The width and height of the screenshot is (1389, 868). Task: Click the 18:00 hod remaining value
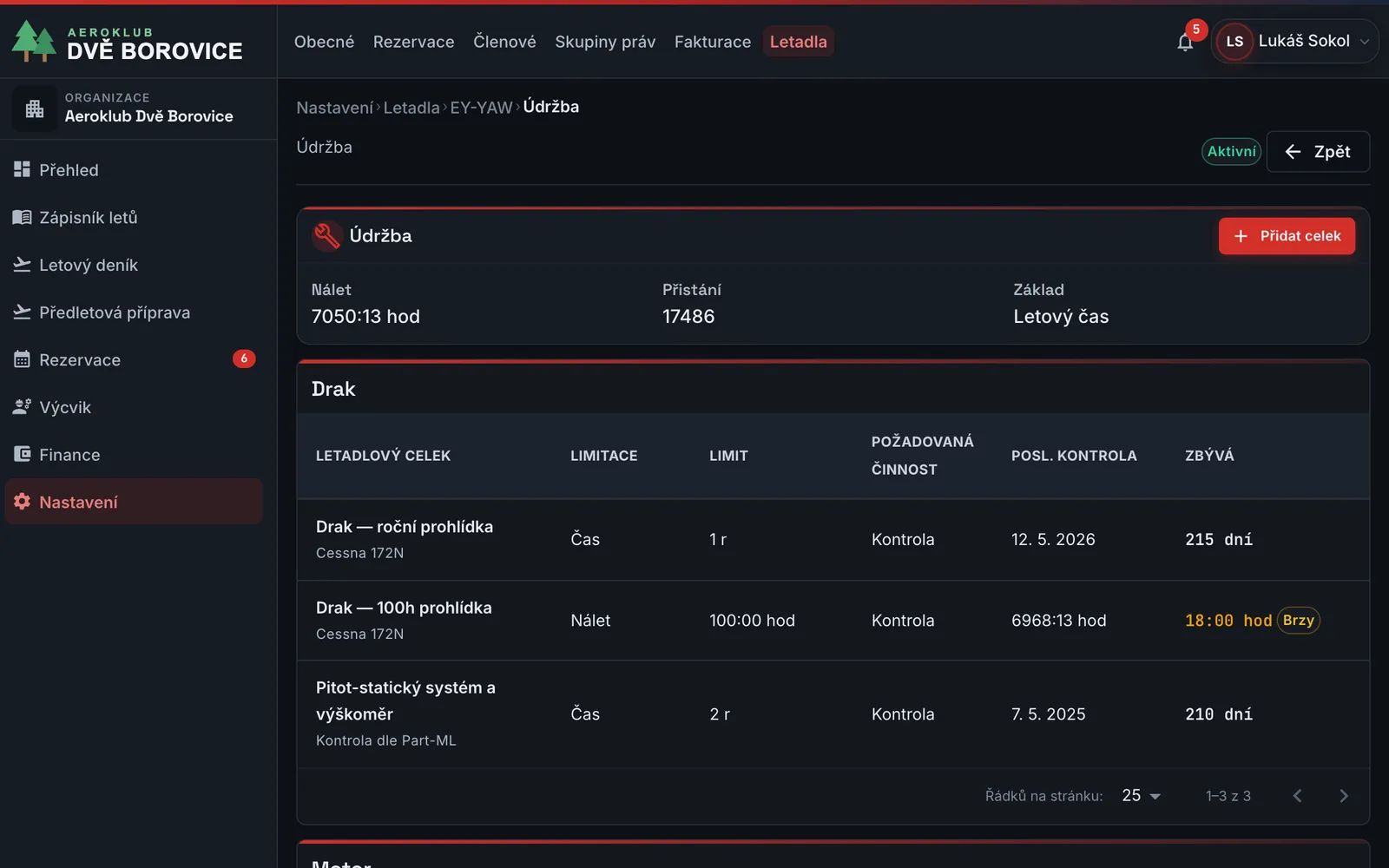[x=1228, y=621]
